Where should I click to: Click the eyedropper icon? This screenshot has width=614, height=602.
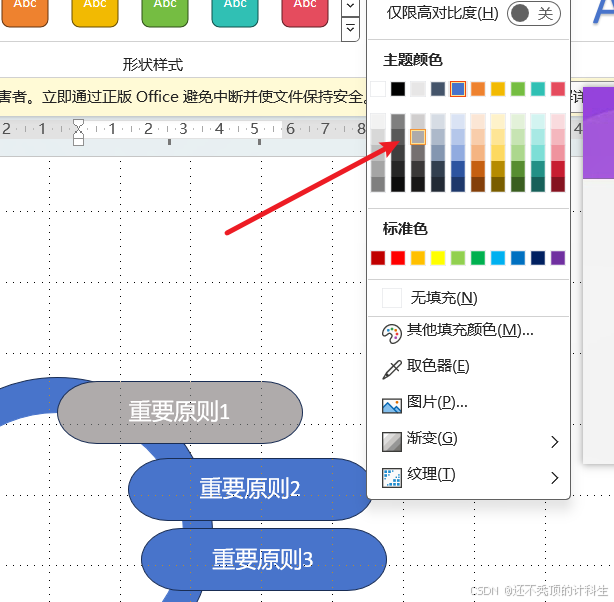pyautogui.click(x=392, y=369)
